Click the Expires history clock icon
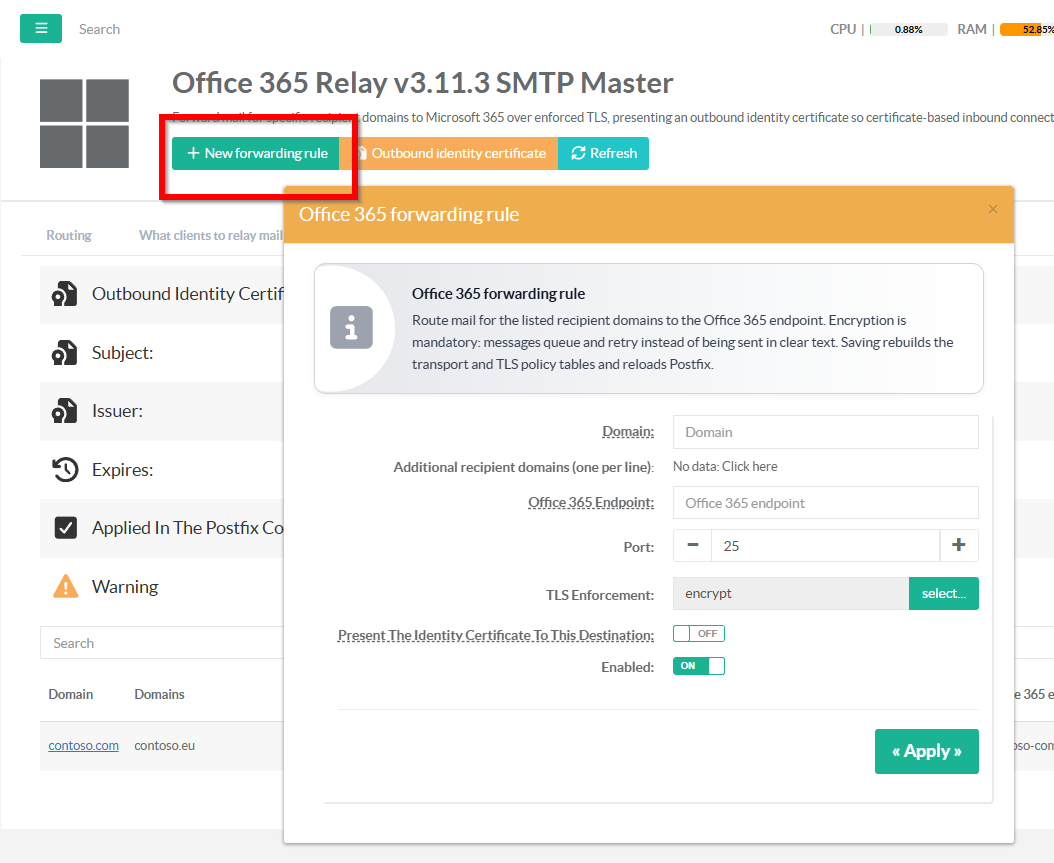 [65, 469]
